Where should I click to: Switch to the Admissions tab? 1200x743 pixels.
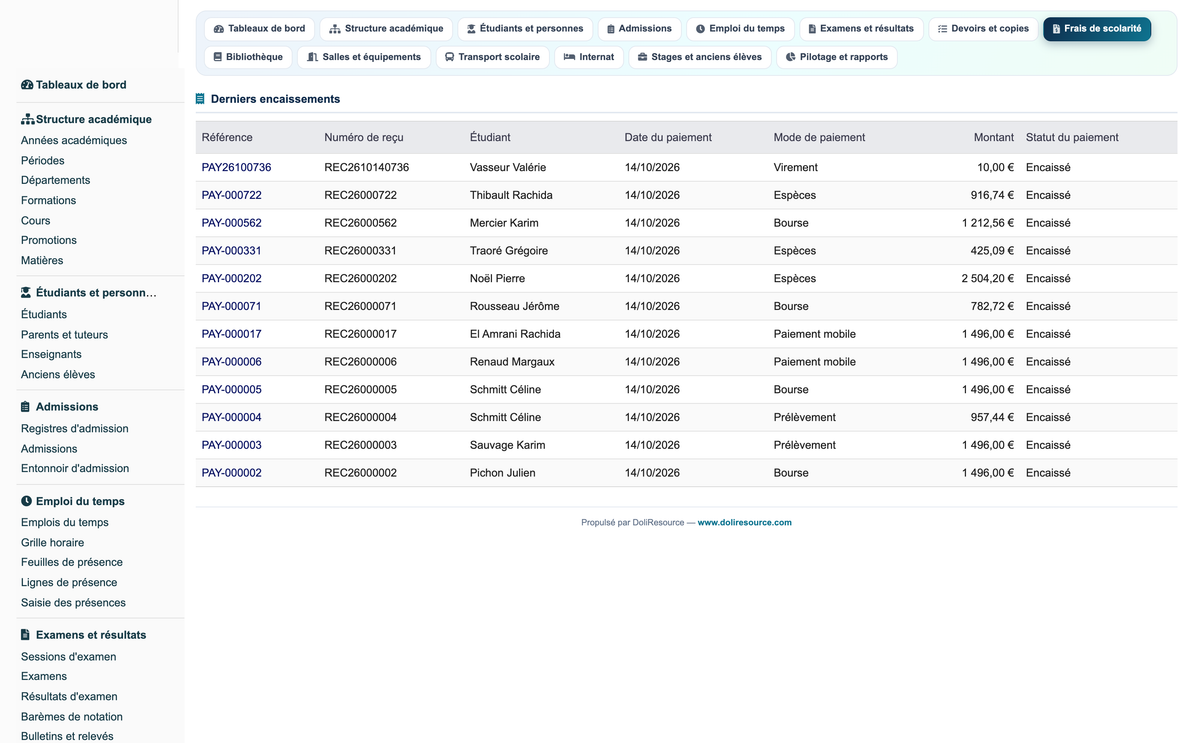[x=640, y=29]
